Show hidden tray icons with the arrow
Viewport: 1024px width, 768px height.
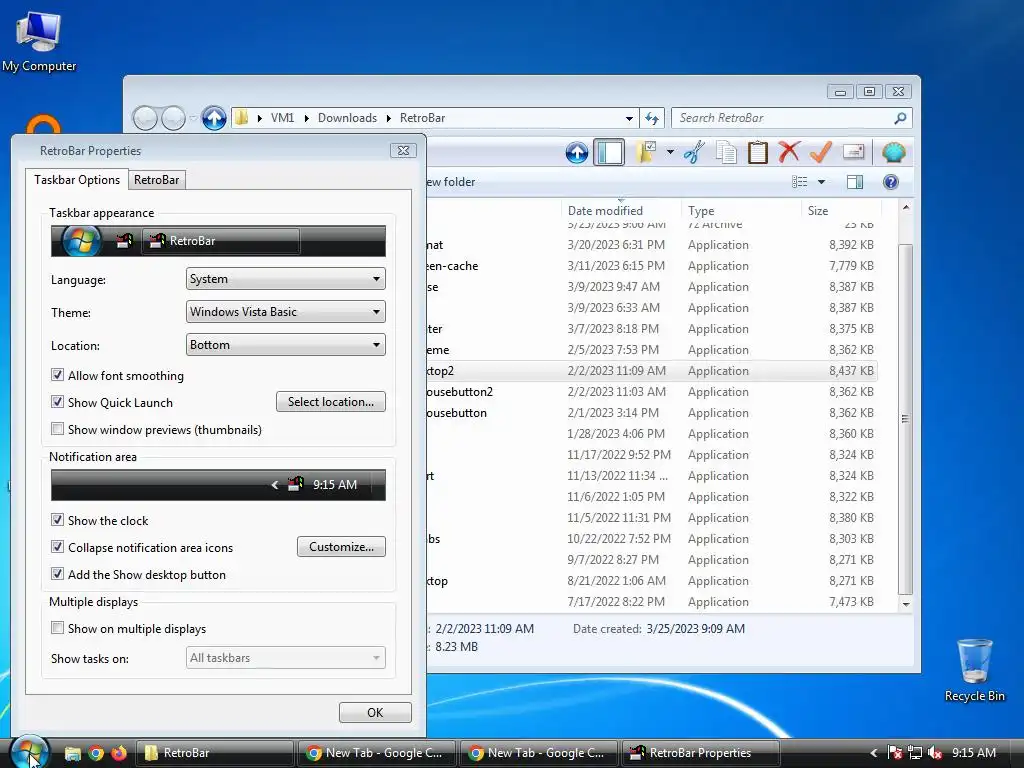(873, 753)
